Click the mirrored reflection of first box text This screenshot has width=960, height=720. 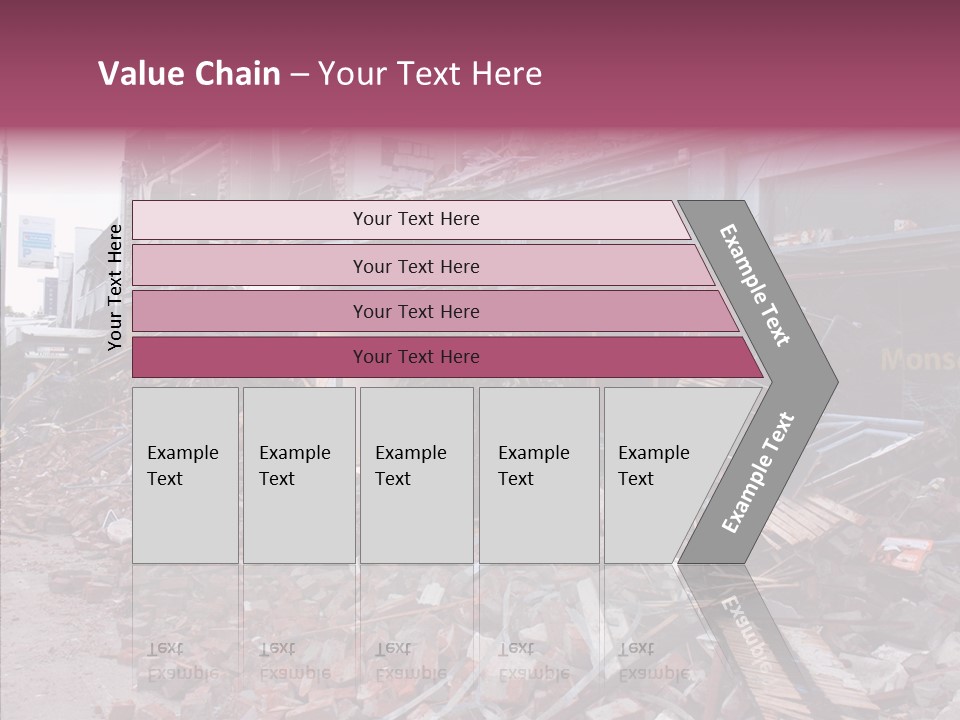coord(182,660)
